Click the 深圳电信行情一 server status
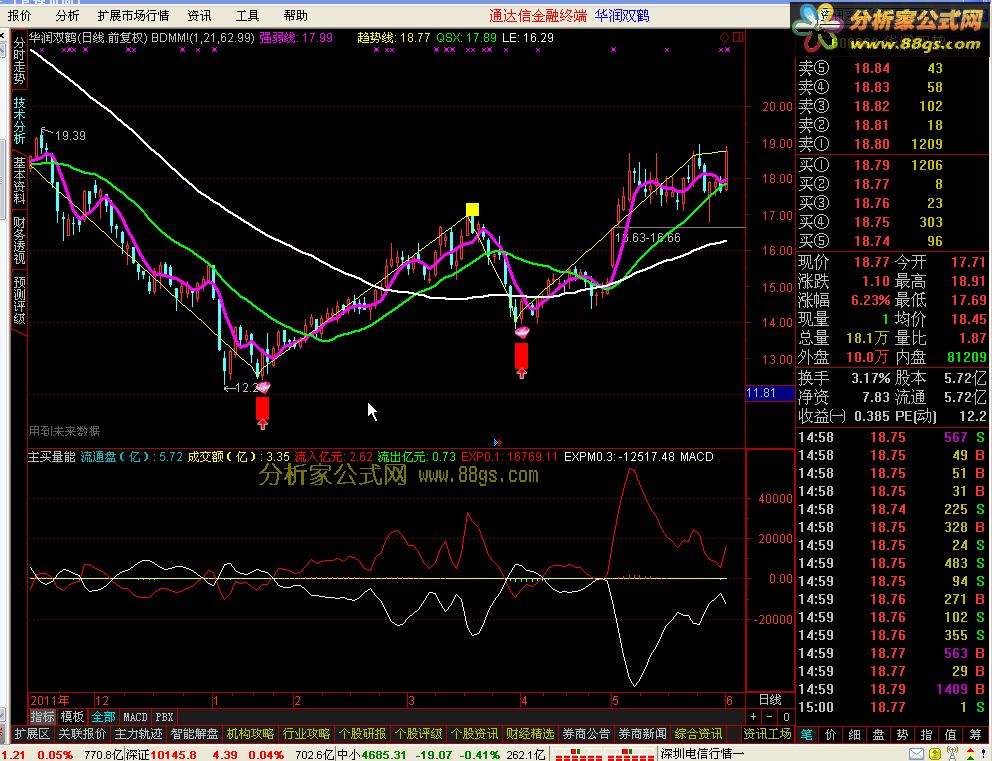The width and height of the screenshot is (992, 761). 702,754
